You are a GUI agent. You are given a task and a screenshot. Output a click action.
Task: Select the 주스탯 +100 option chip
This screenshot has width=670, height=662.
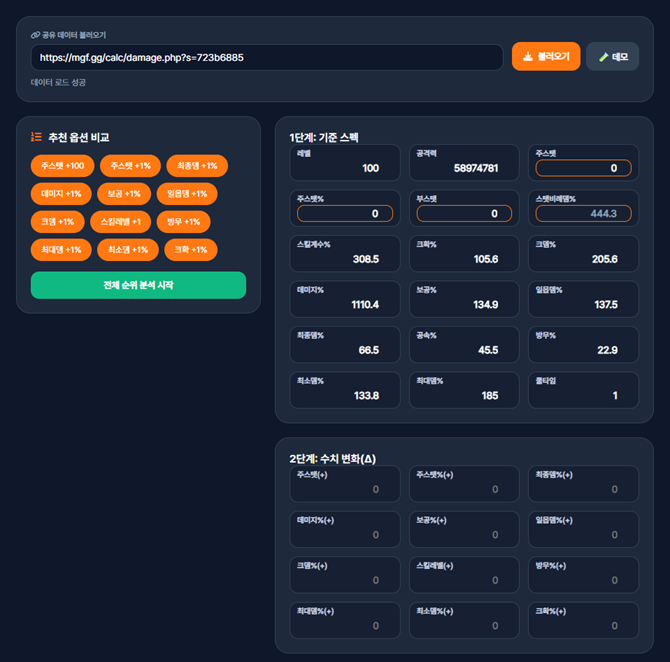[63, 165]
